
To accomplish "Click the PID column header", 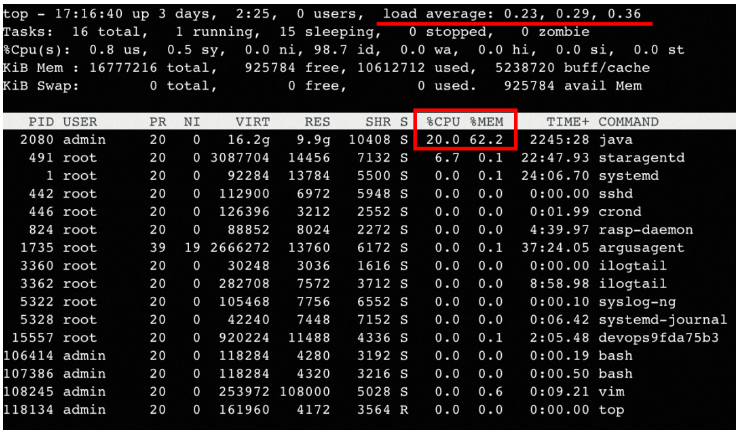I will tap(41, 122).
